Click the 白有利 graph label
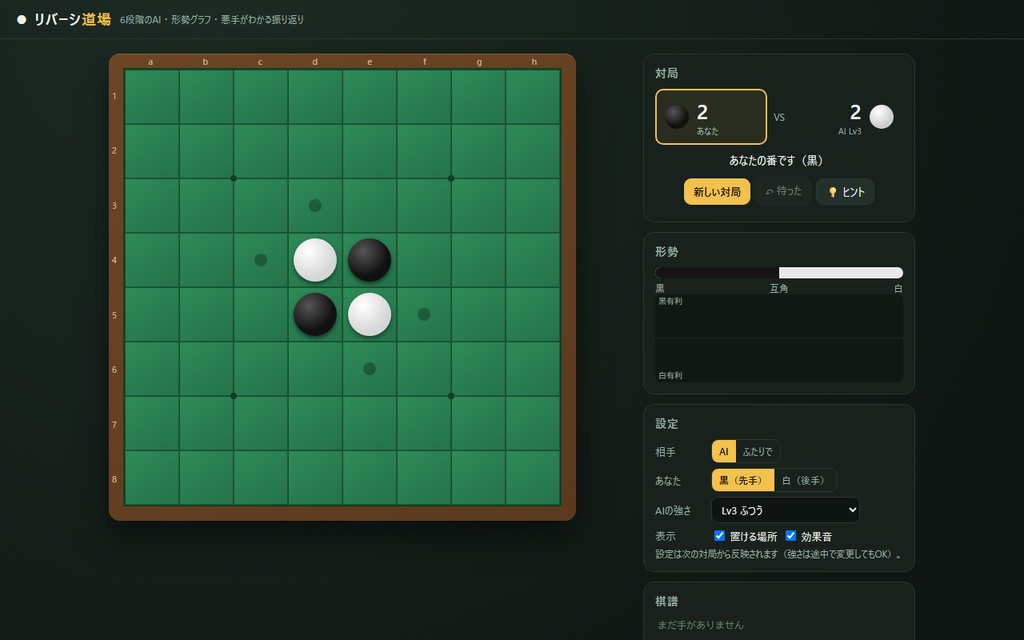Image resolution: width=1024 pixels, height=640 pixels. 670,376
